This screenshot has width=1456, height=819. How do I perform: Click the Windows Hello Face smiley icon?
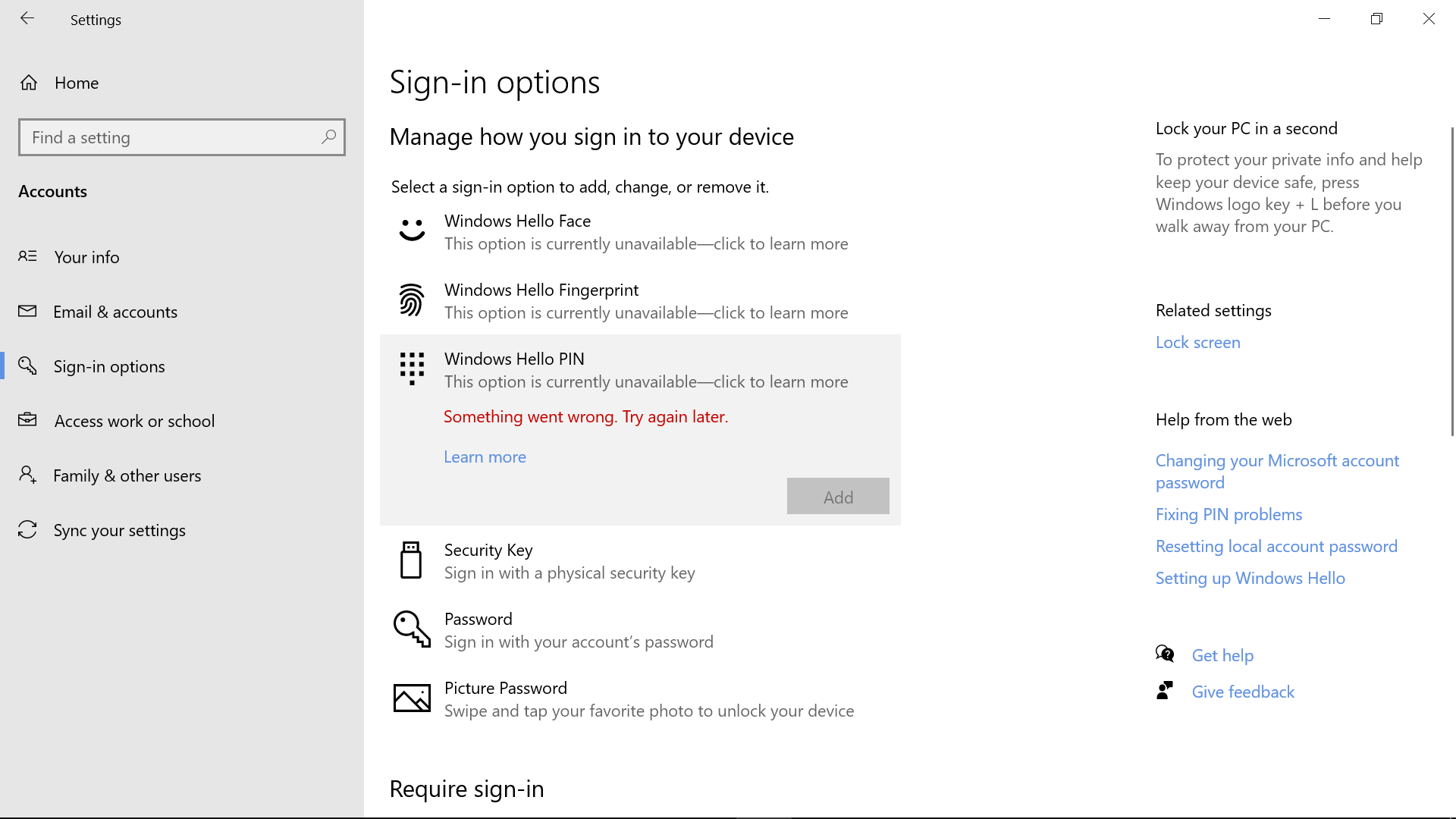[412, 230]
